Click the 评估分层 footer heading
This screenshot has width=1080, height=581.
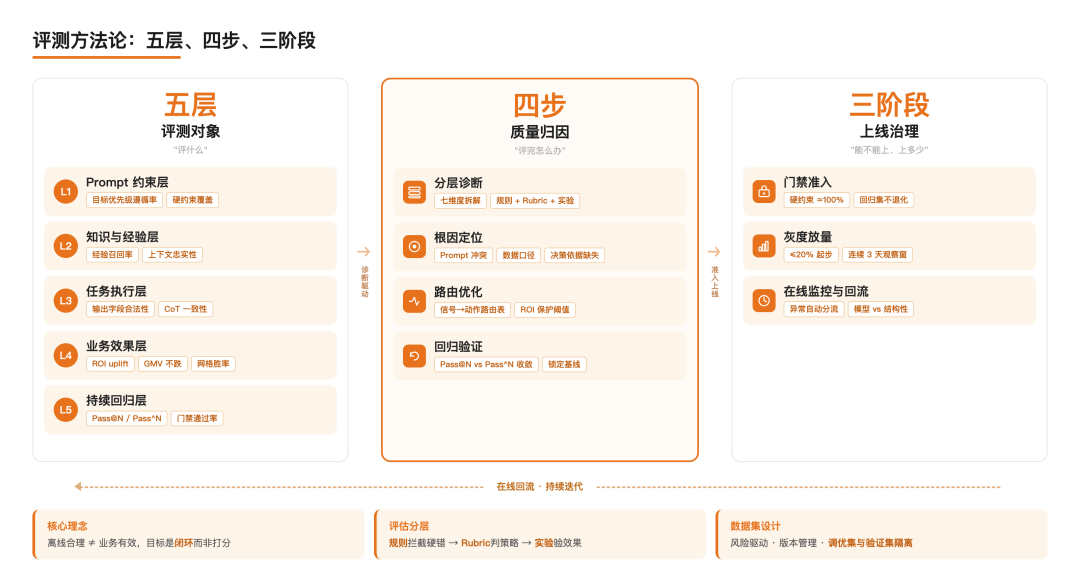coord(408,526)
